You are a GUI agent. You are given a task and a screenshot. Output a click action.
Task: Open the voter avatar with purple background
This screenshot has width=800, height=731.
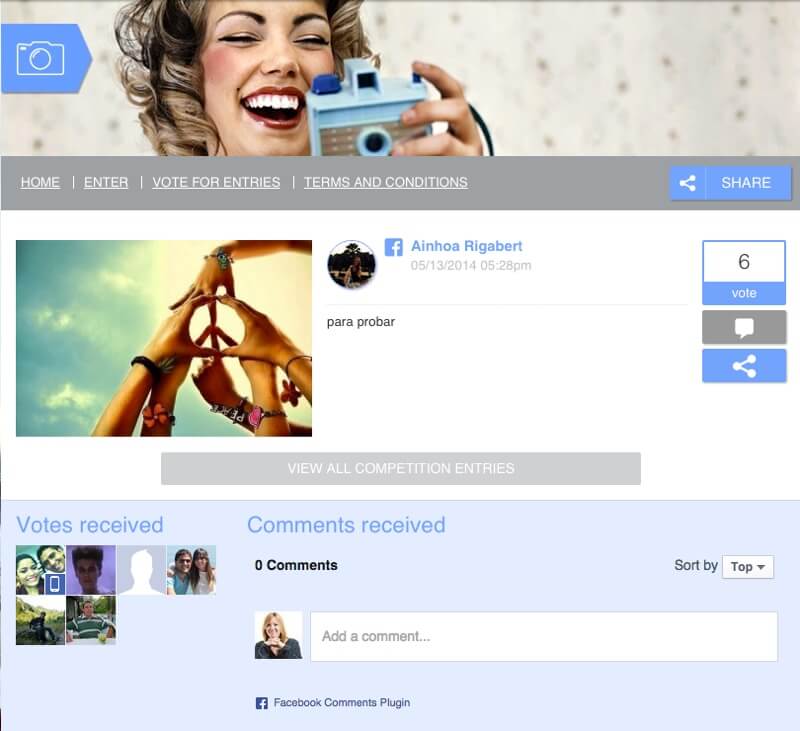point(91,570)
